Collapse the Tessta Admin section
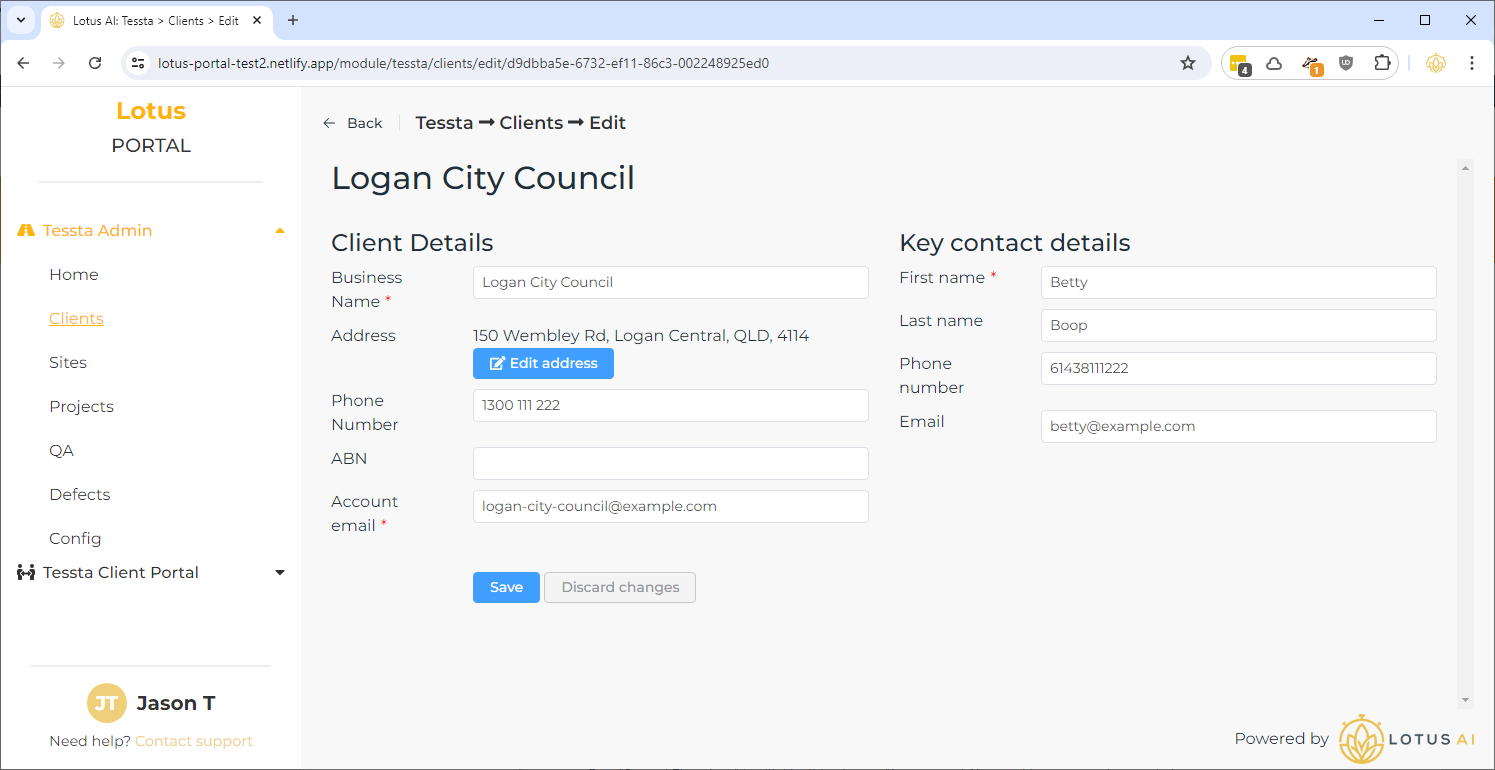This screenshot has width=1495, height=770. 280,231
